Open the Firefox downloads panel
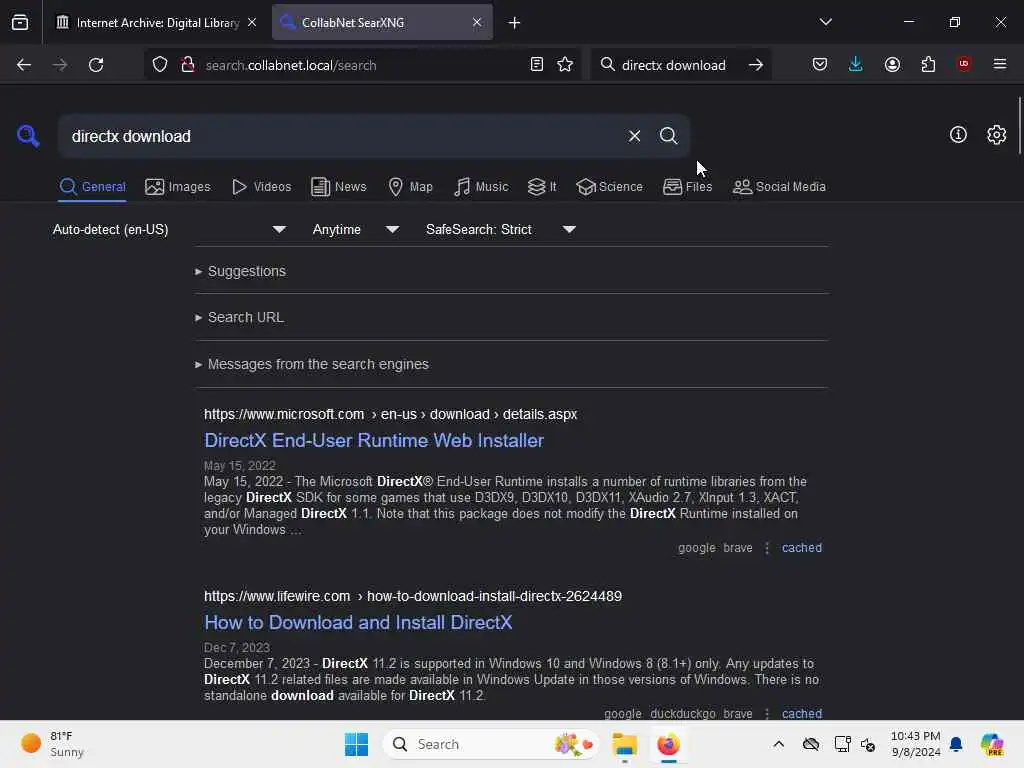Screen dimensions: 1024x768 [x=856, y=64]
